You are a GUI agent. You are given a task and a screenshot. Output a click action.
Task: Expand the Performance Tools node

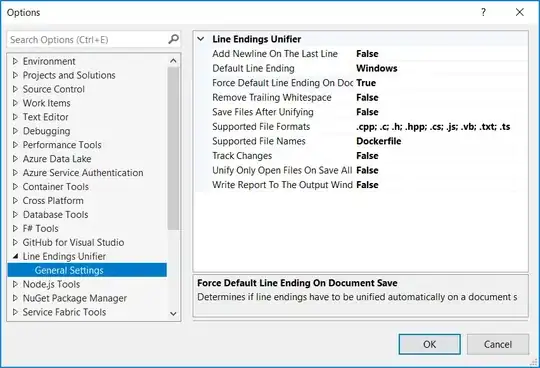click(15, 145)
